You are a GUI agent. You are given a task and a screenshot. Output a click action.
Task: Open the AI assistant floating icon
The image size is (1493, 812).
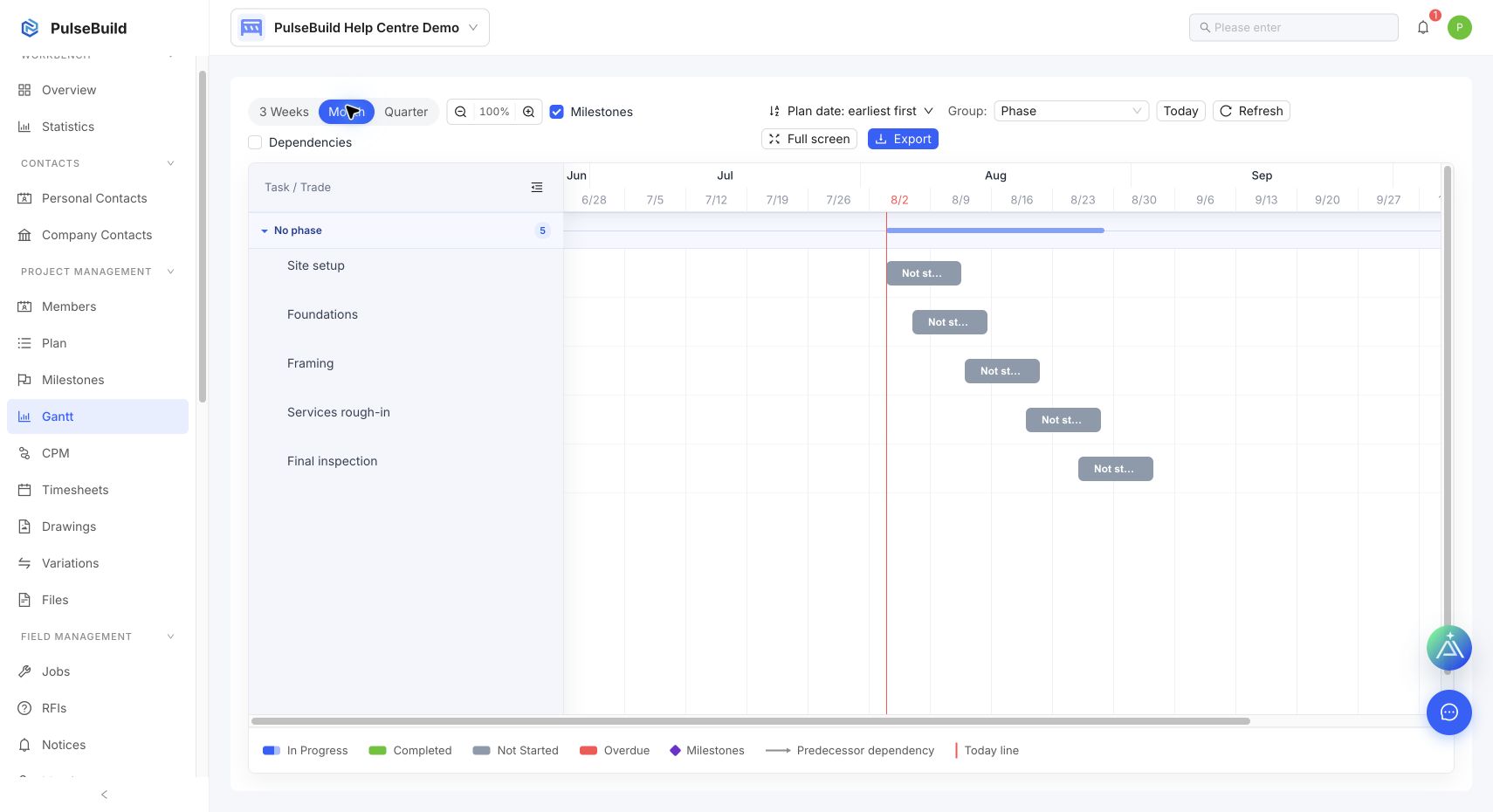pyautogui.click(x=1449, y=648)
